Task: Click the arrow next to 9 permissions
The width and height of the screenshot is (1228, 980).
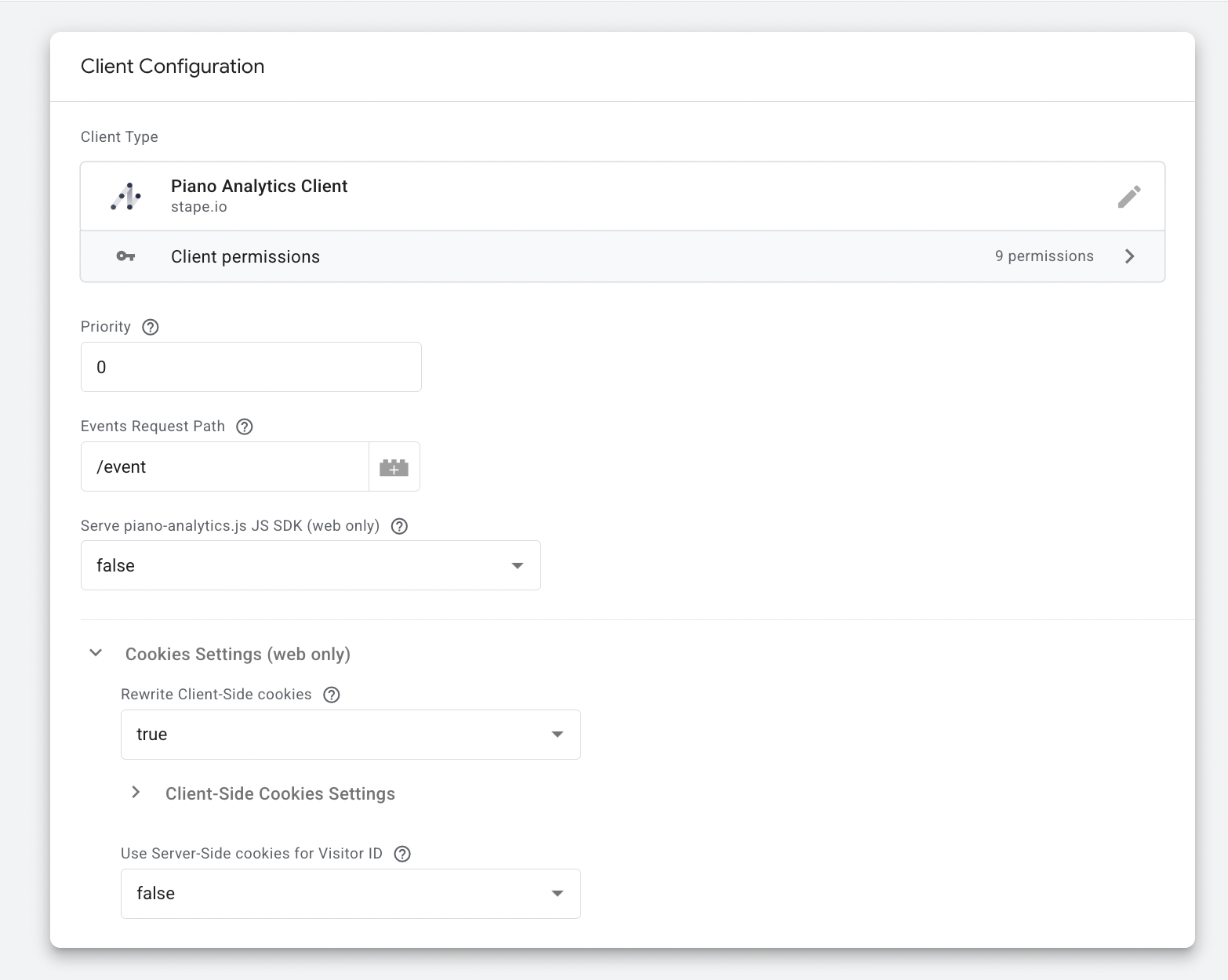Action: tap(1129, 256)
